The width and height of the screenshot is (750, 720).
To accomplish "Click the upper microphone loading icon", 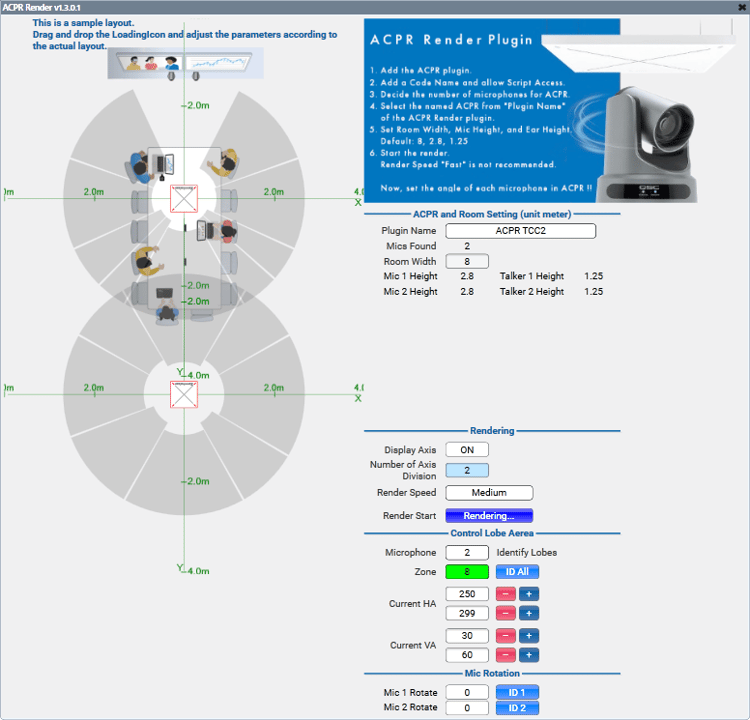I will [x=184, y=199].
